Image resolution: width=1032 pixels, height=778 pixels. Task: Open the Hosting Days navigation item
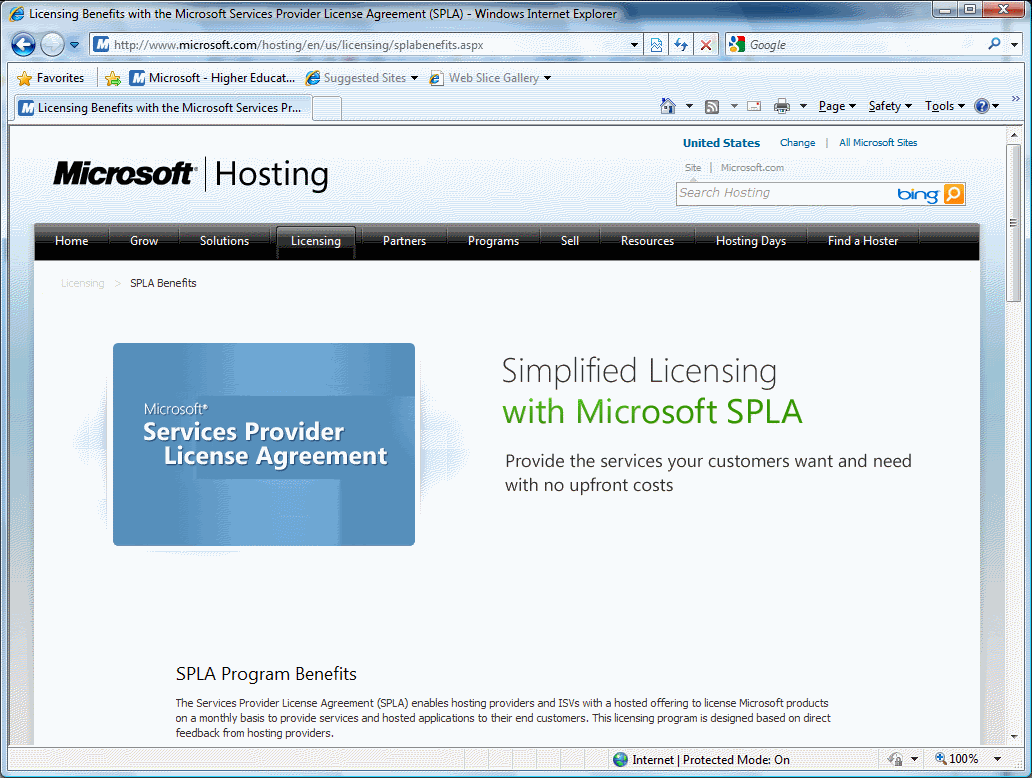[750, 241]
